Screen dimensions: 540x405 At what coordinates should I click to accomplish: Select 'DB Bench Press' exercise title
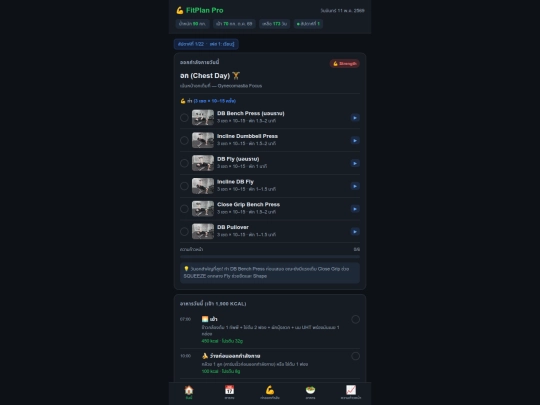click(251, 113)
